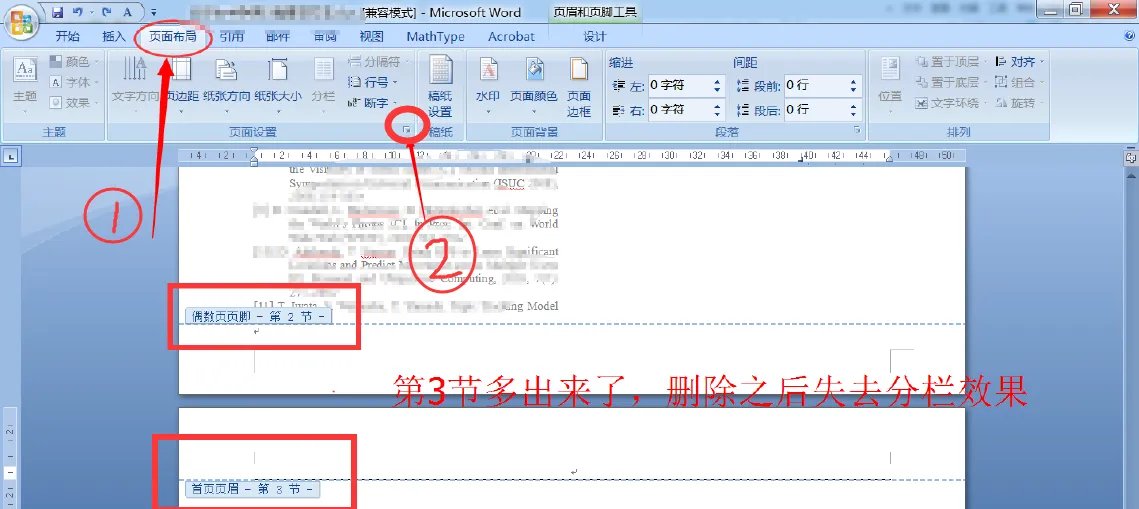Click the 分栏 columns button
Screen dimensions: 1139x509
pos(323,84)
